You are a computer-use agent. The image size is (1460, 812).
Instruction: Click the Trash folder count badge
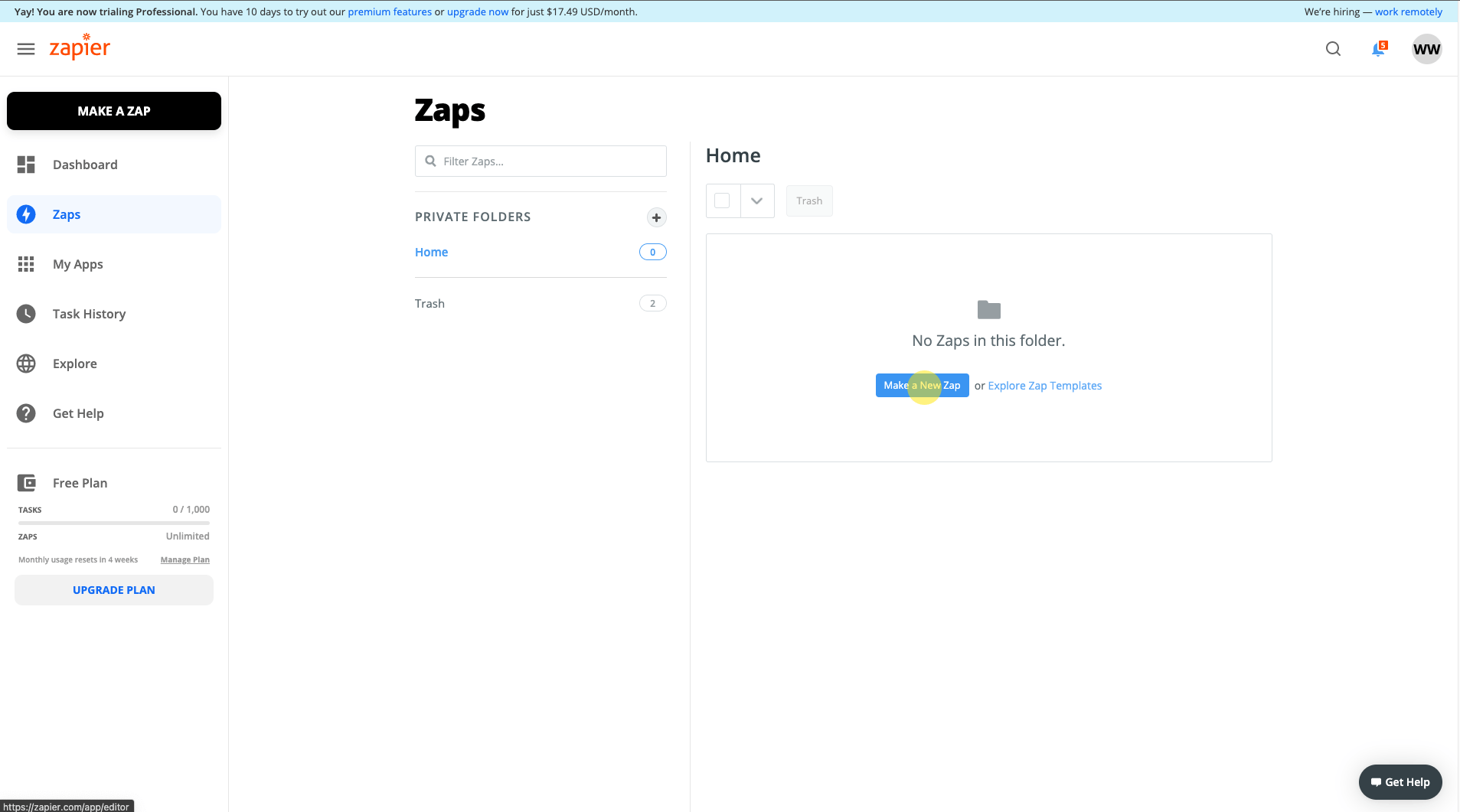pyautogui.click(x=653, y=303)
